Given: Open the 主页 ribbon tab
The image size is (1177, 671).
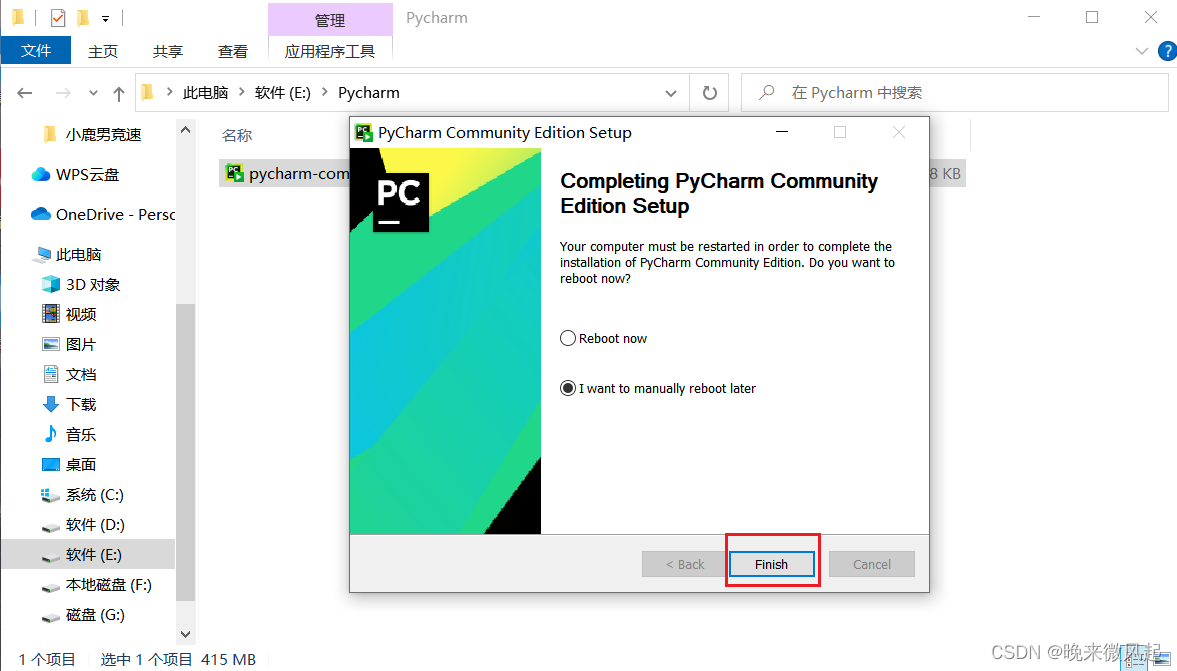Looking at the screenshot, I should 103,51.
